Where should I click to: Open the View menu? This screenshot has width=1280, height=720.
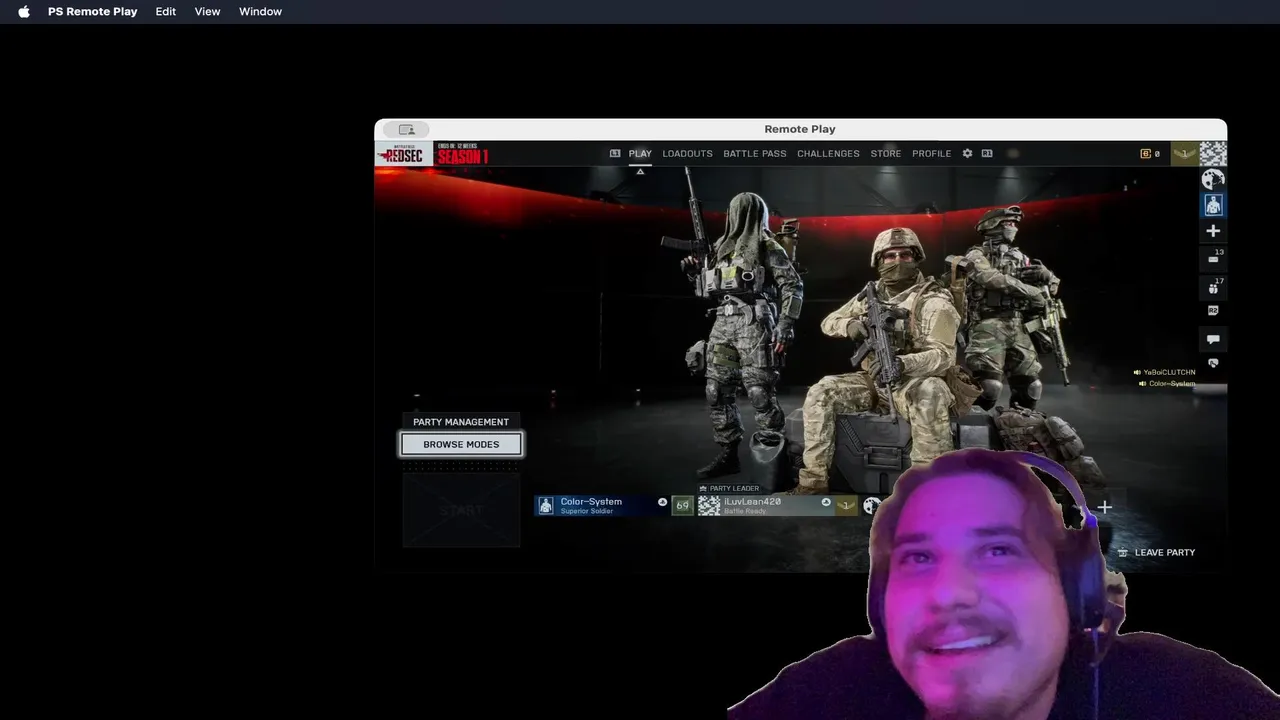click(x=207, y=12)
